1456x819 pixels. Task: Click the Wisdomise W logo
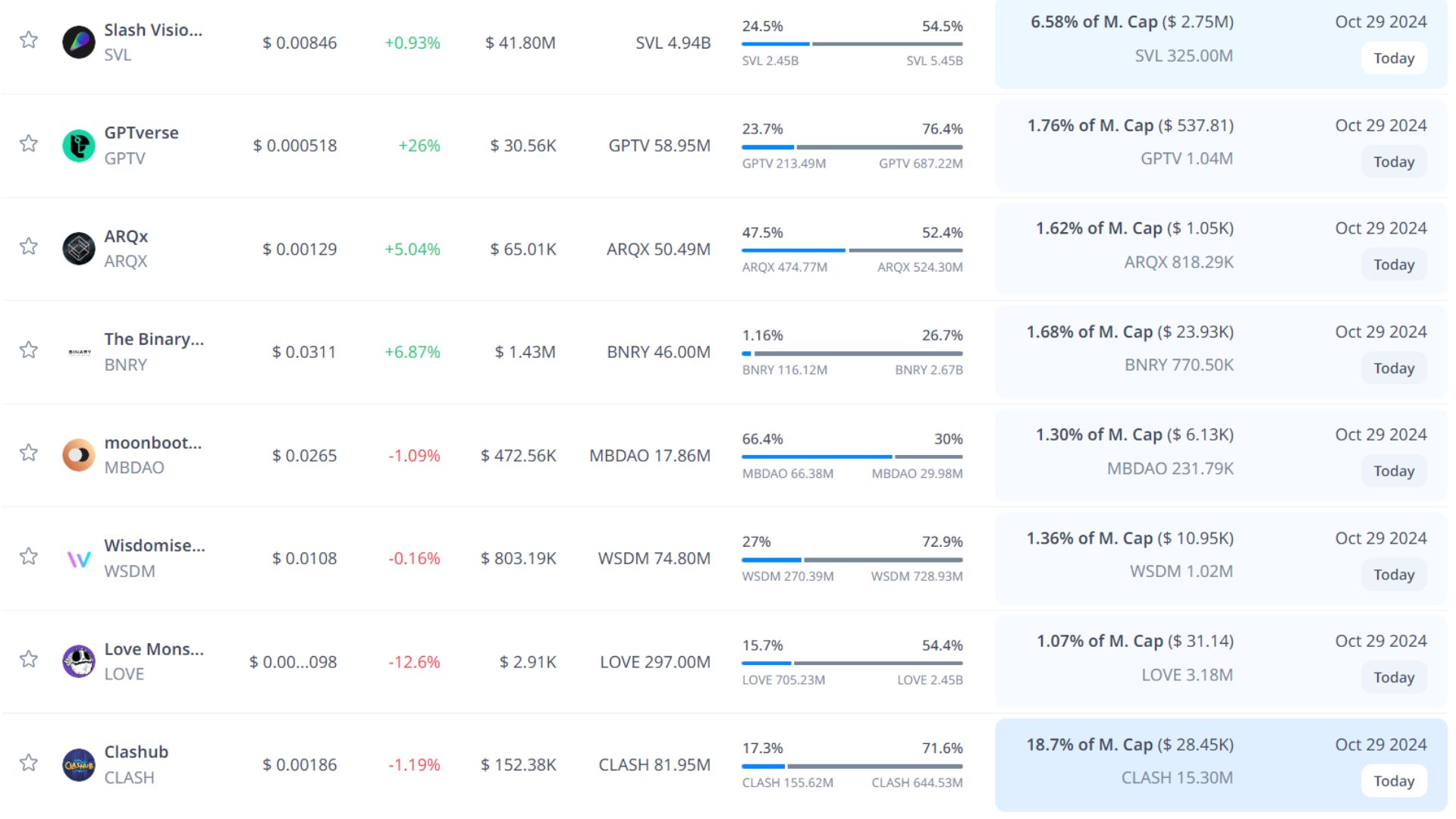tap(79, 559)
